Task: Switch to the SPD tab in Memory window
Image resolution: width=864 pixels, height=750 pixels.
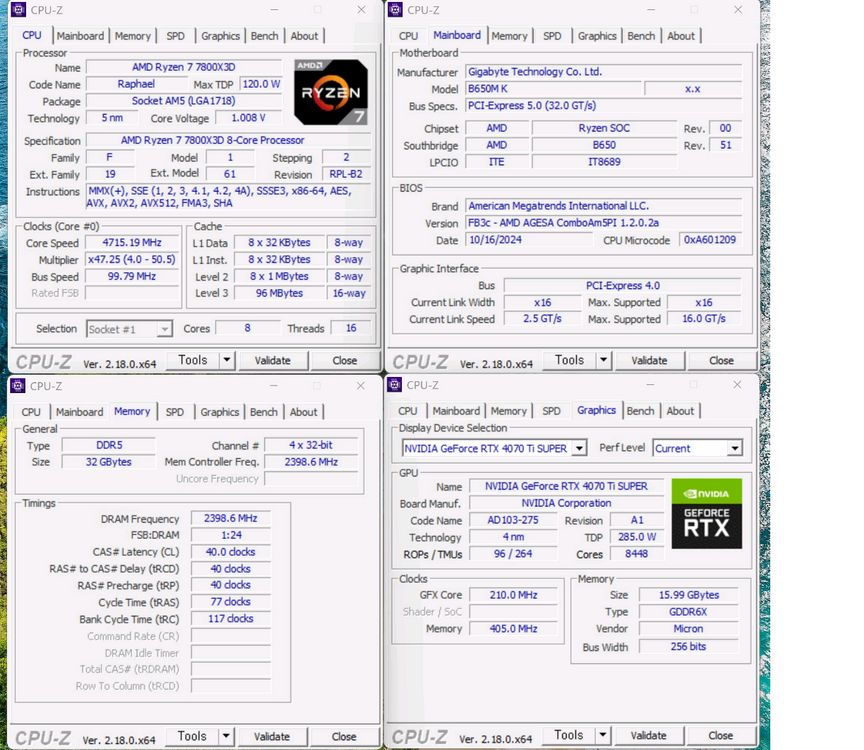Action: point(175,411)
